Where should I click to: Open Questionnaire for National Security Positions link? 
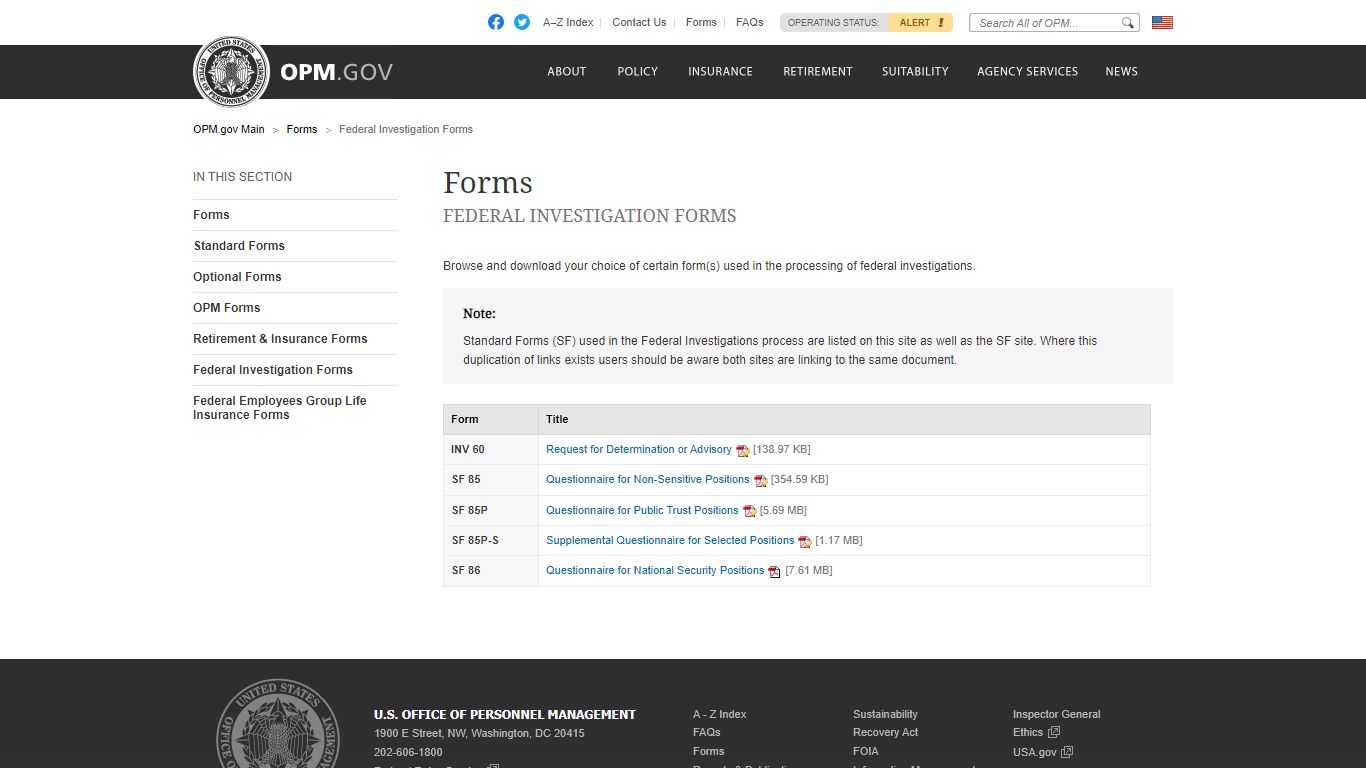coord(655,571)
